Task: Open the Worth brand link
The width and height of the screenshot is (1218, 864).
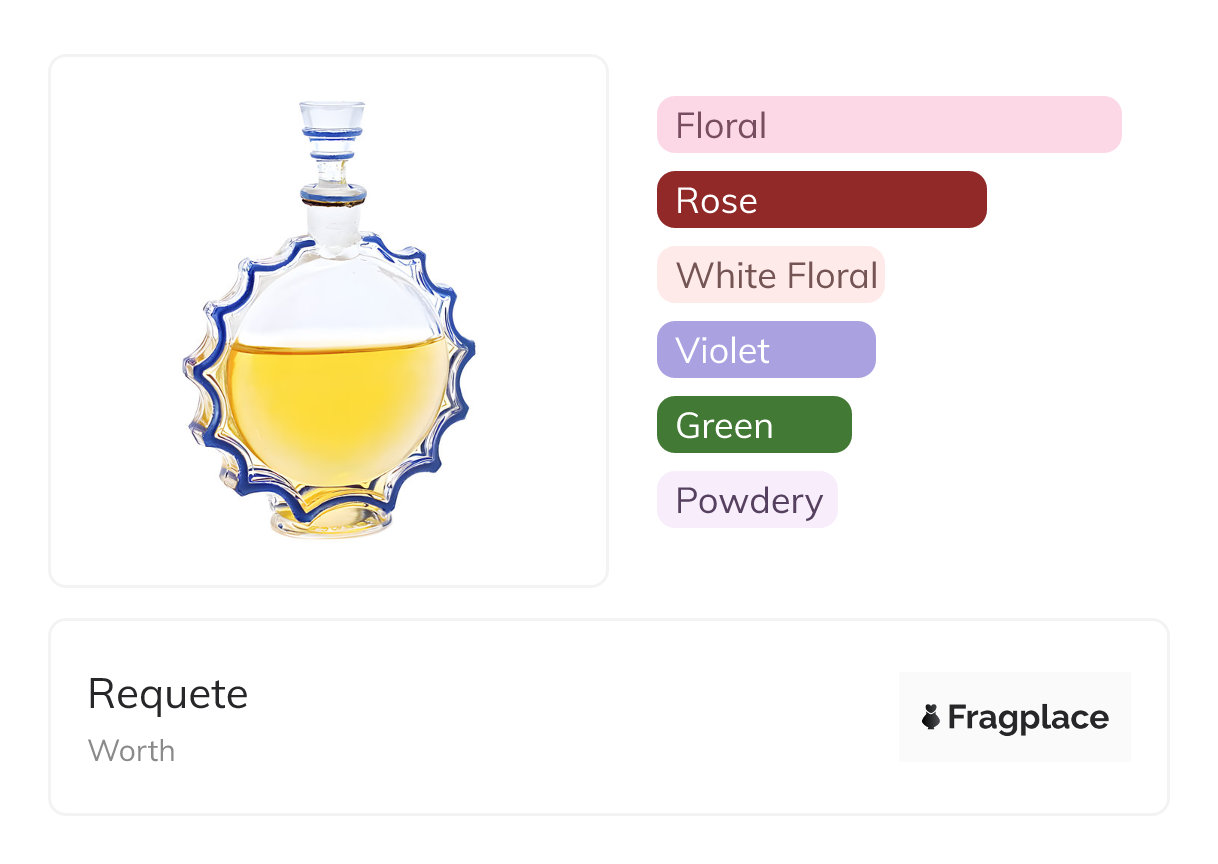Action: tap(131, 751)
